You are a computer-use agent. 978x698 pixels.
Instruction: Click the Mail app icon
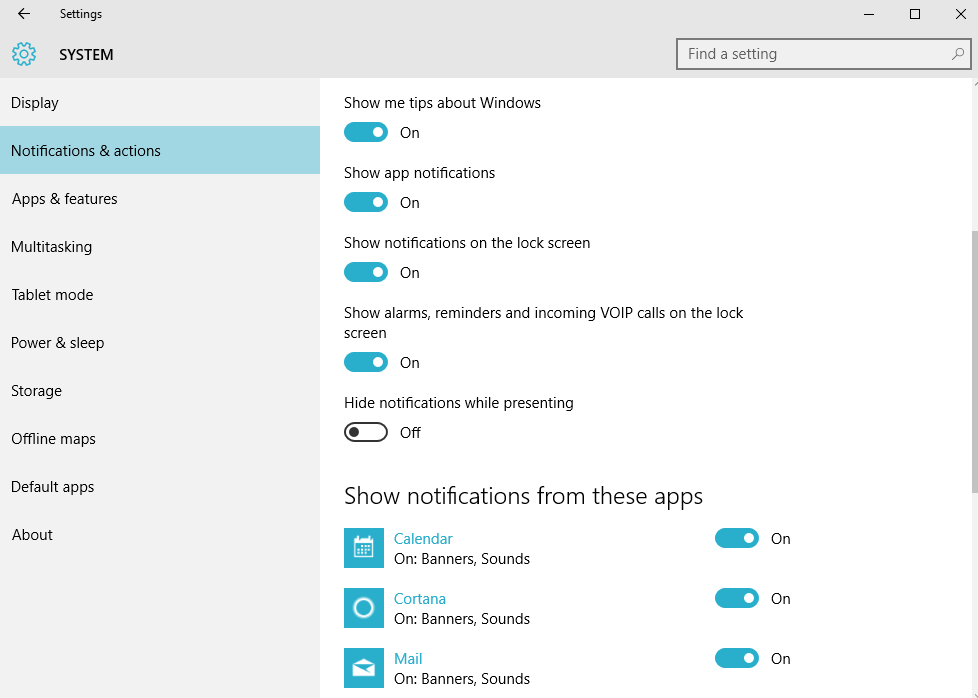pos(364,667)
